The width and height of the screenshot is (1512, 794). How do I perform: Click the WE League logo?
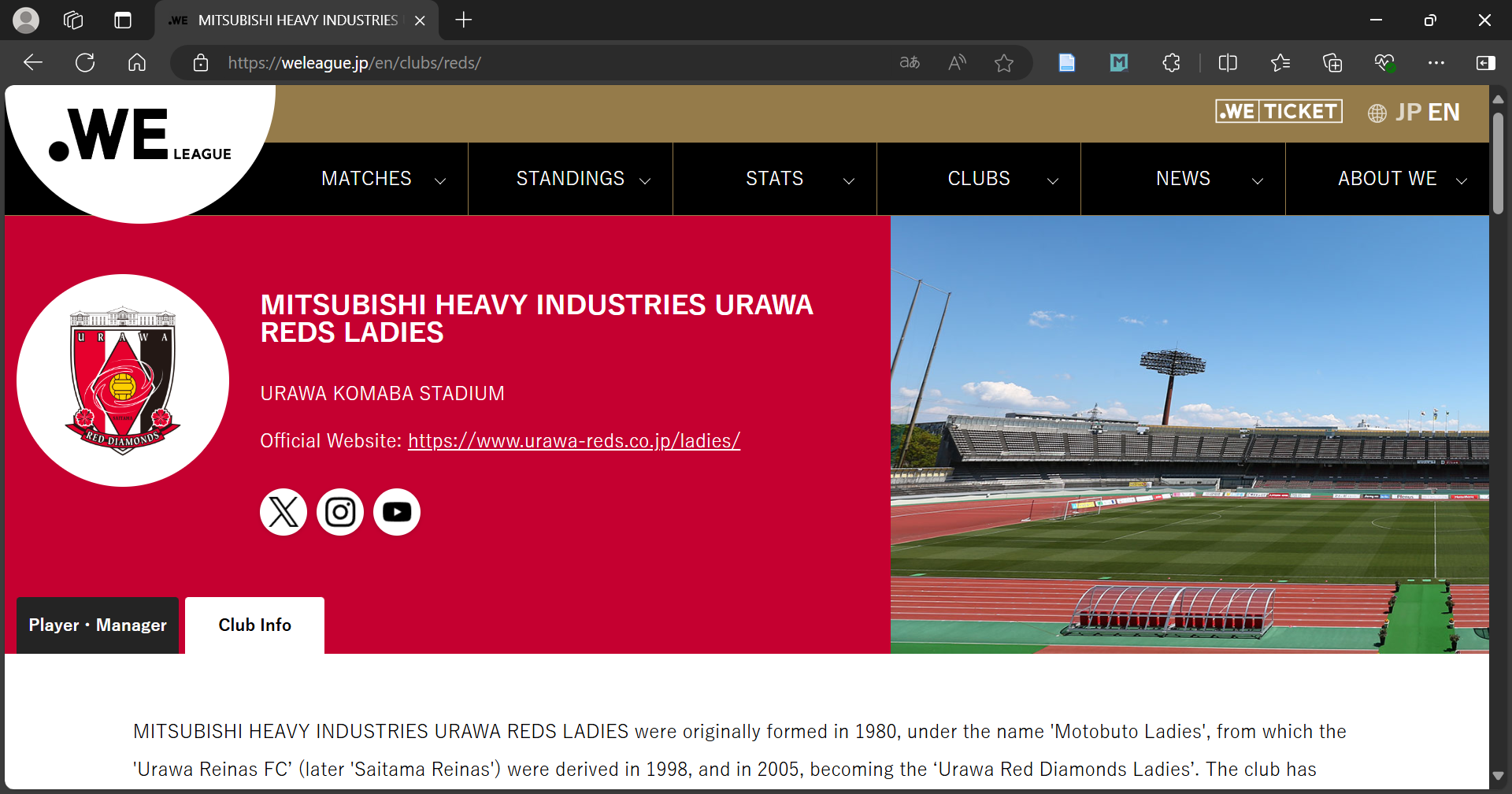pyautogui.click(x=140, y=136)
